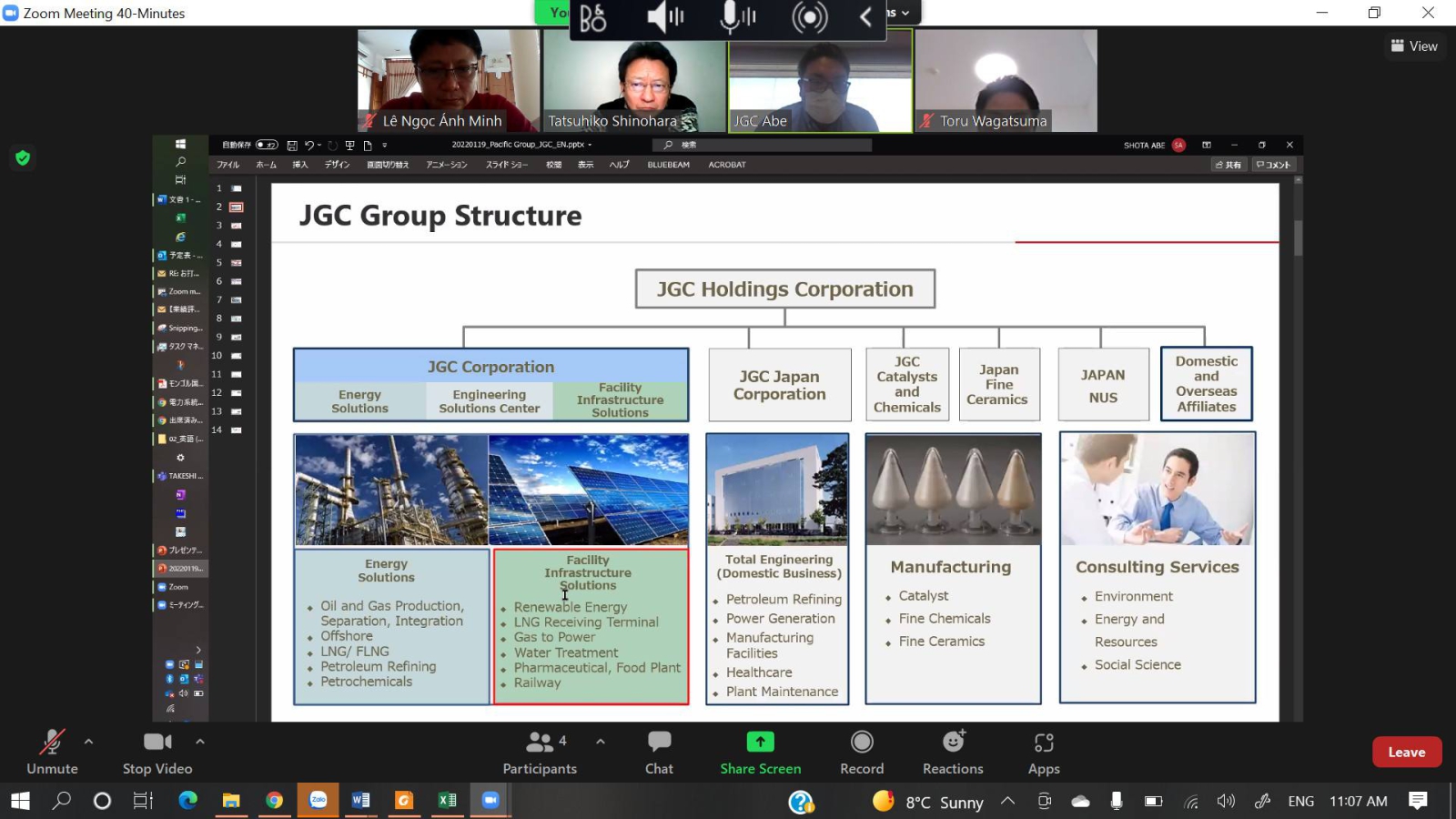Click the Record meeting icon
The height and width of the screenshot is (819, 1456).
click(x=862, y=743)
